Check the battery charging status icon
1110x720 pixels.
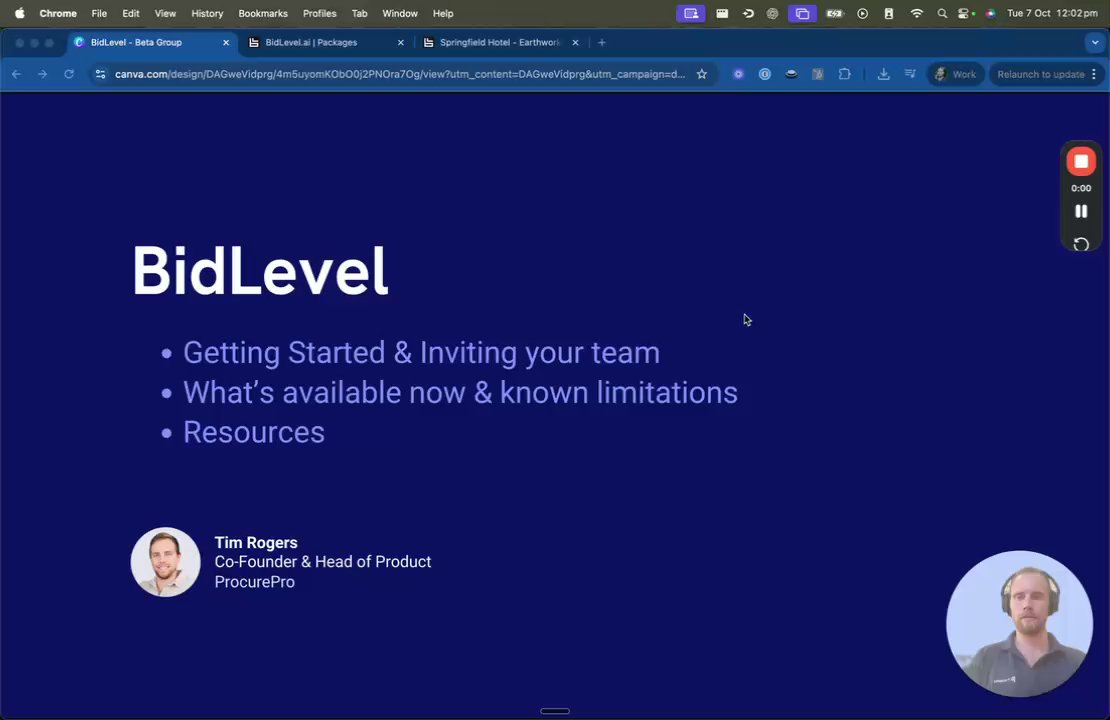835,13
